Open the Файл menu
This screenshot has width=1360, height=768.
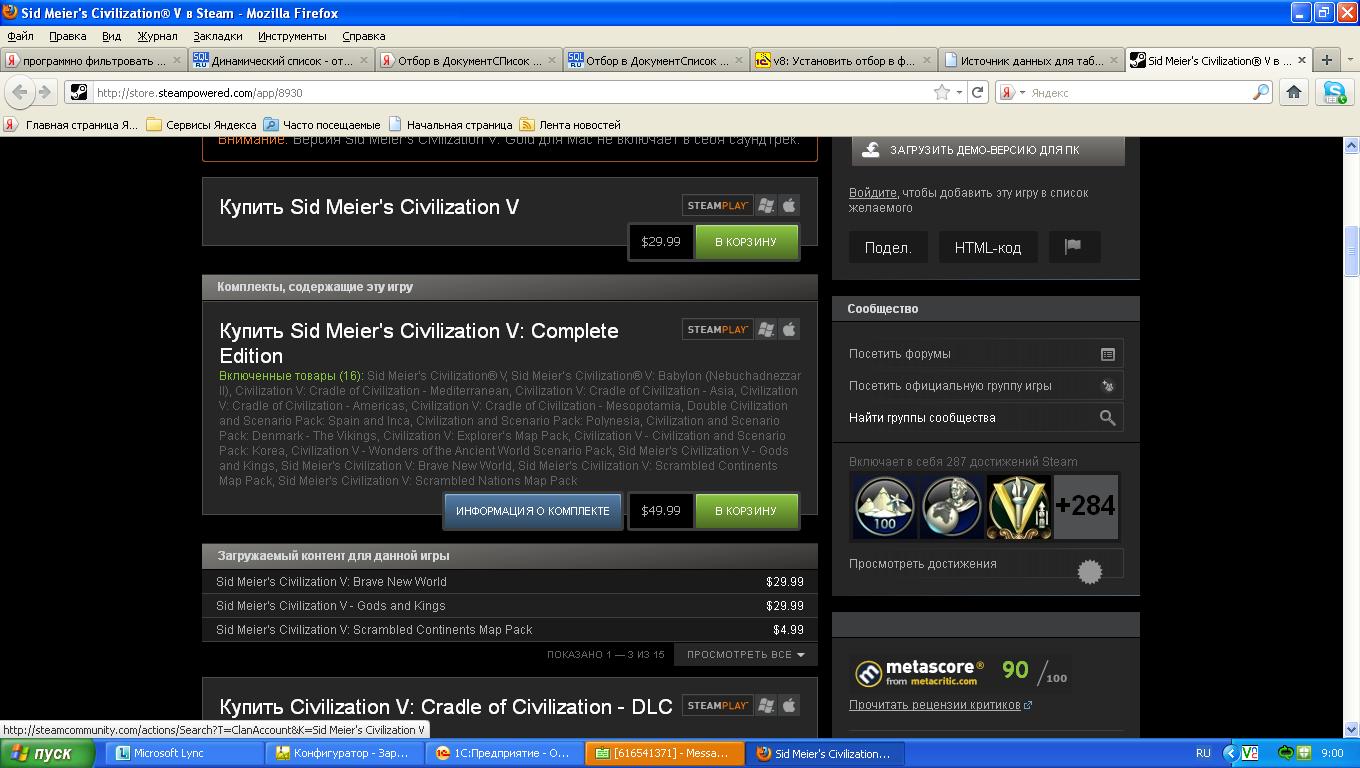[x=20, y=36]
